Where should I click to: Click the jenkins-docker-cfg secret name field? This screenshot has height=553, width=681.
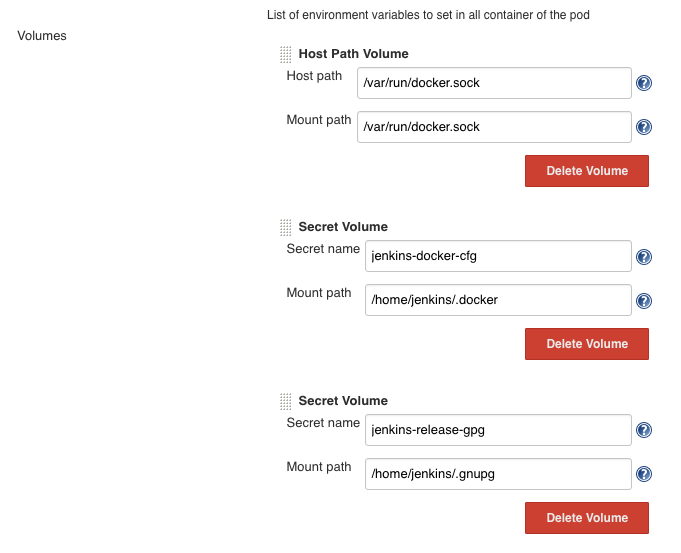[498, 256]
